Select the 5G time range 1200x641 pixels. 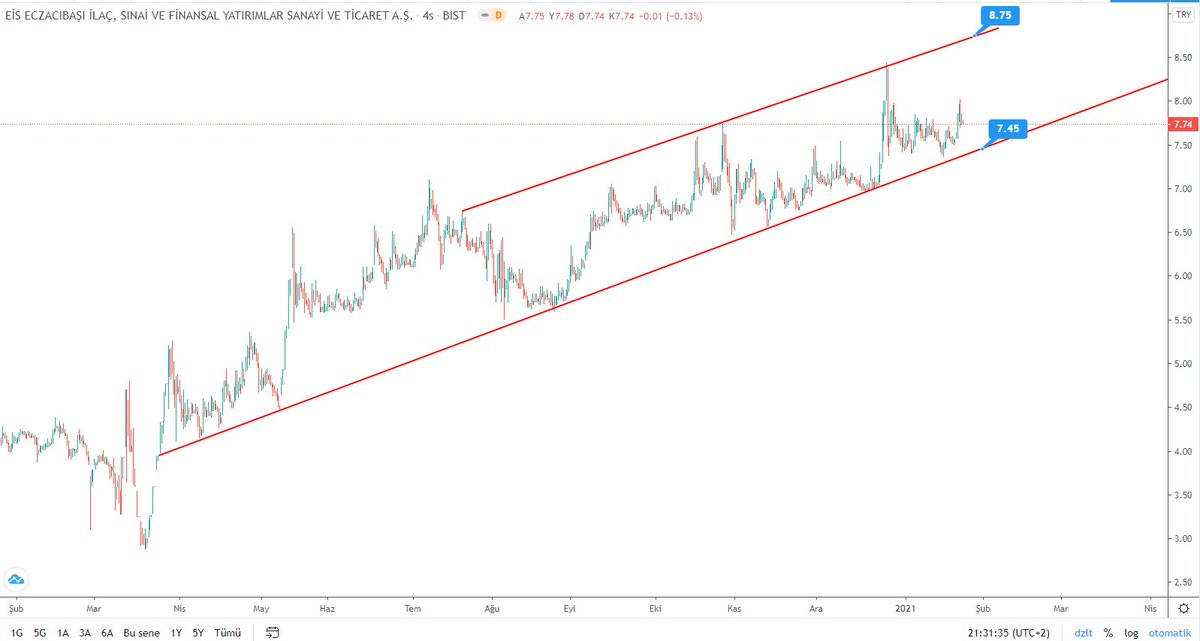pos(39,633)
